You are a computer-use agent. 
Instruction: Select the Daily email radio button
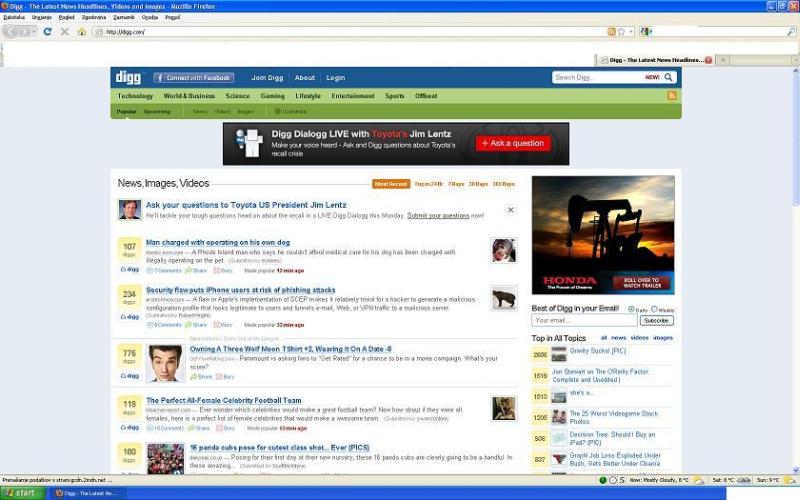[x=632, y=310]
